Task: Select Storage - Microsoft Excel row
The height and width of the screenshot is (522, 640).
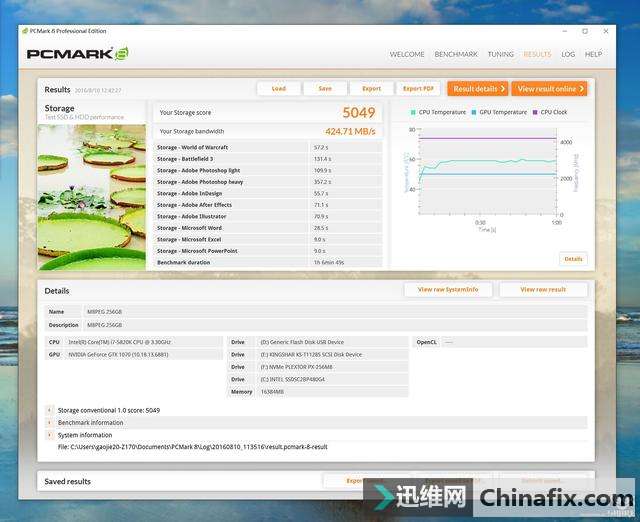Action: [x=268, y=240]
